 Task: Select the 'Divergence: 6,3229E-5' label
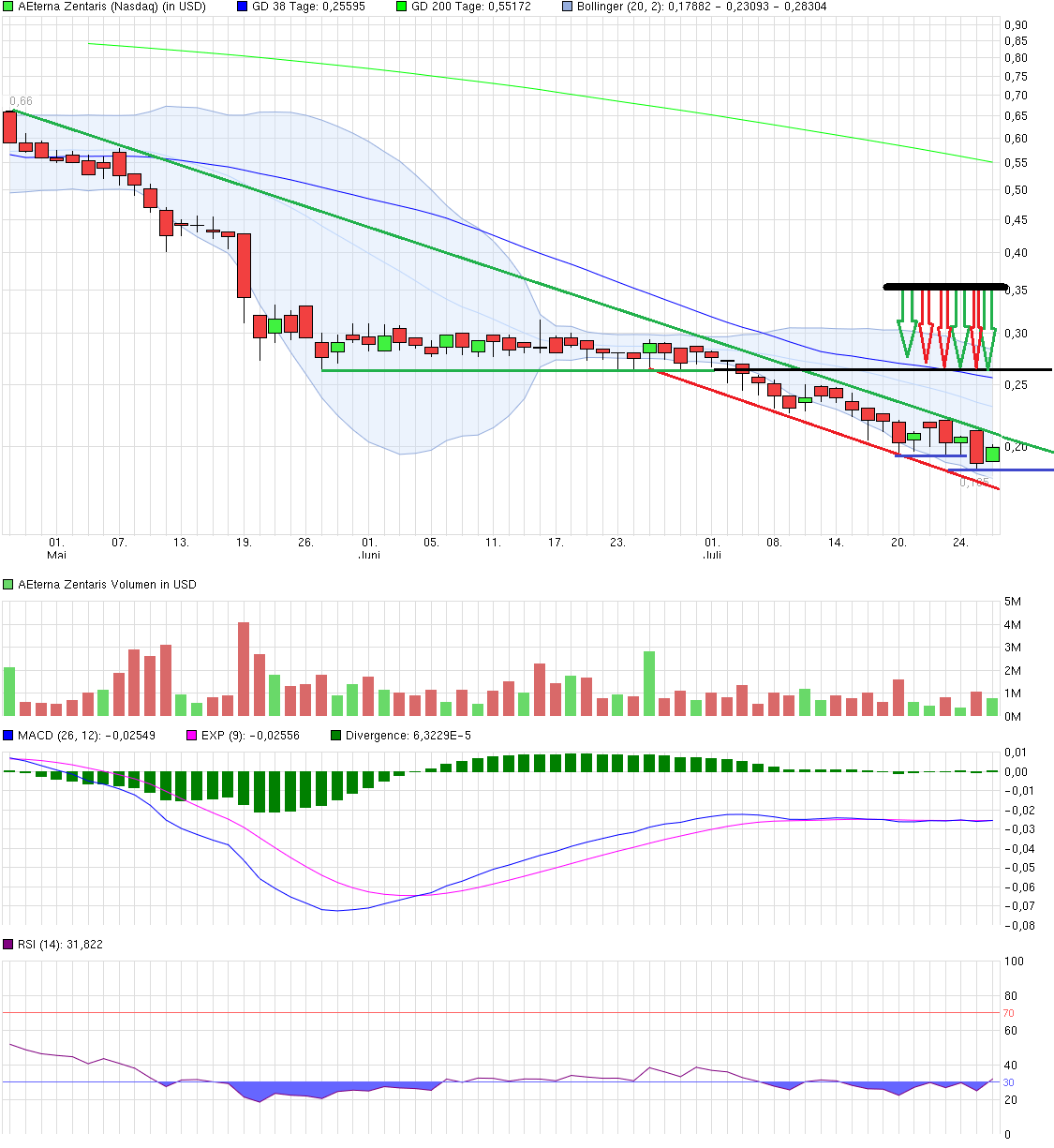(x=408, y=736)
